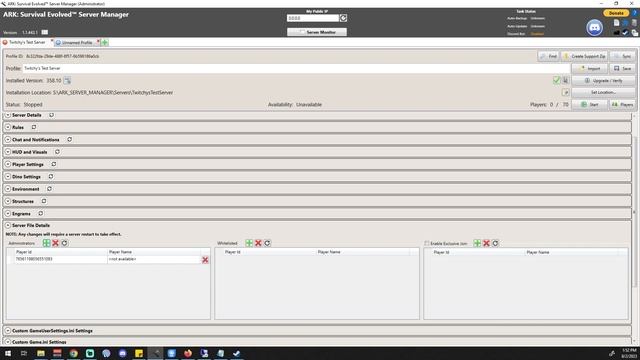The width and height of the screenshot is (640, 360).
Task: Expand the Player Settings section
Action: (x=8, y=164)
